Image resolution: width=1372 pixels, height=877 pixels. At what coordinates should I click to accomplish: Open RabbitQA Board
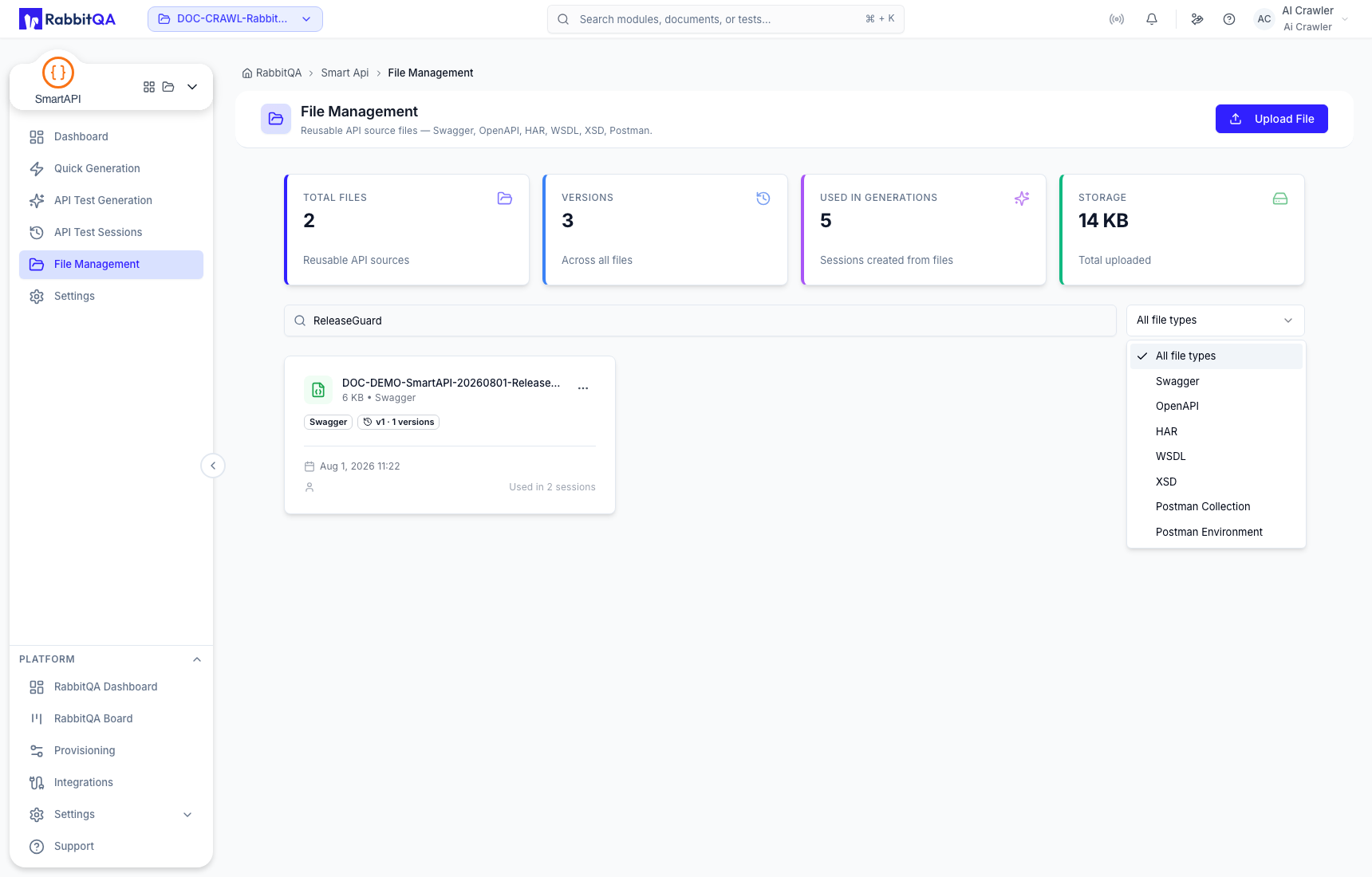coord(111,719)
